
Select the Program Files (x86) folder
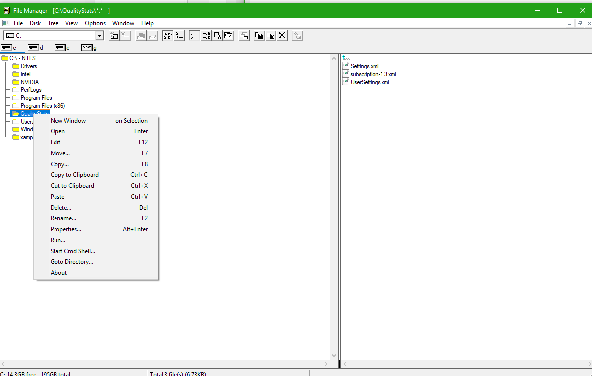[39, 106]
